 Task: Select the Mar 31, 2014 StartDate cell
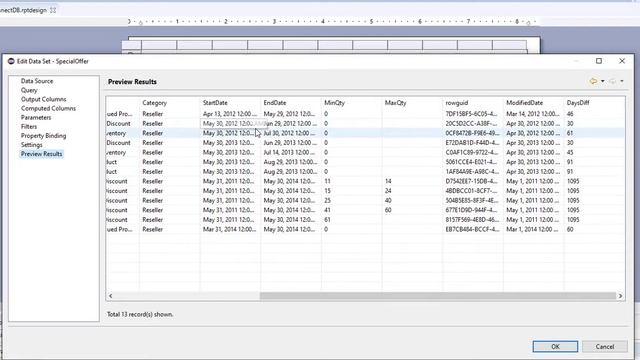[230, 229]
